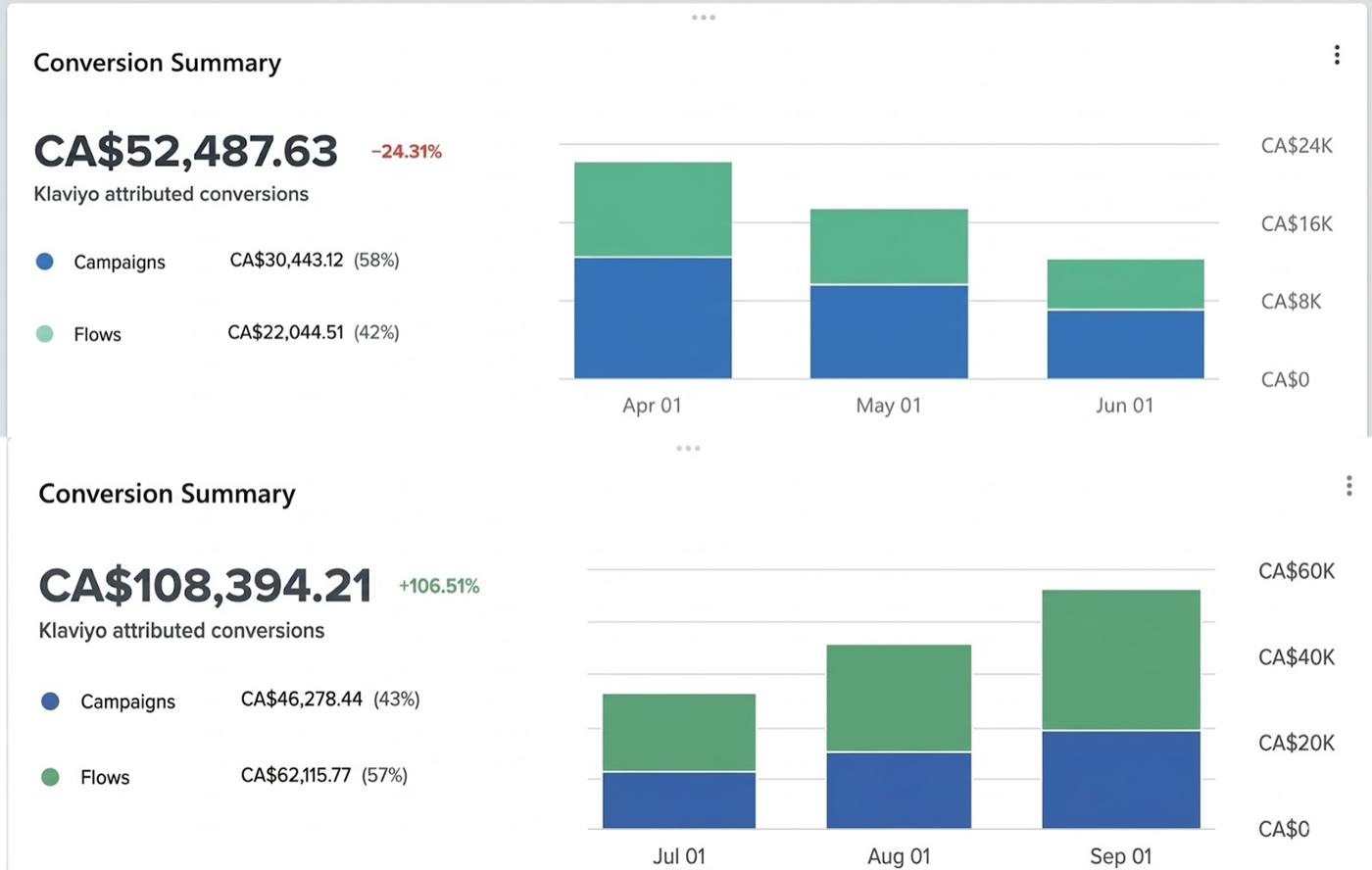Click the -24.31% change indicator
This screenshot has height=870, width=1372.
click(x=407, y=152)
